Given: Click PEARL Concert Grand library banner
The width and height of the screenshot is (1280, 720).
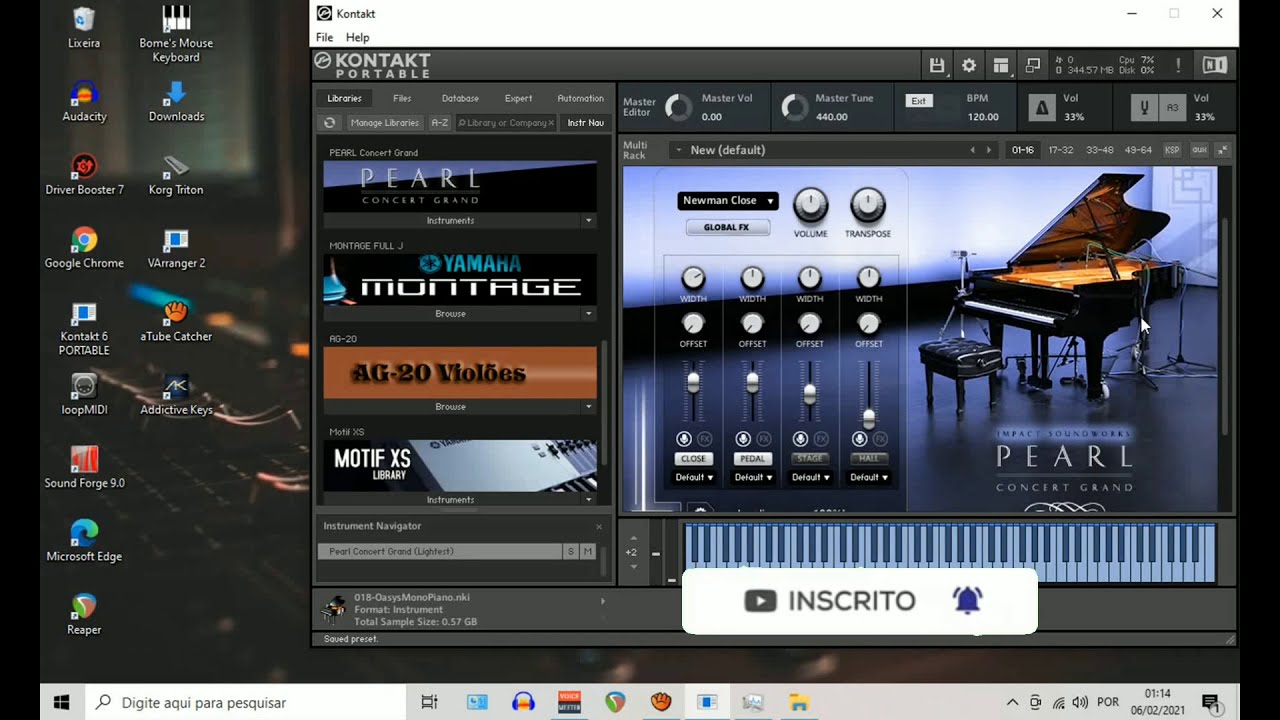Looking at the screenshot, I should click(460, 186).
